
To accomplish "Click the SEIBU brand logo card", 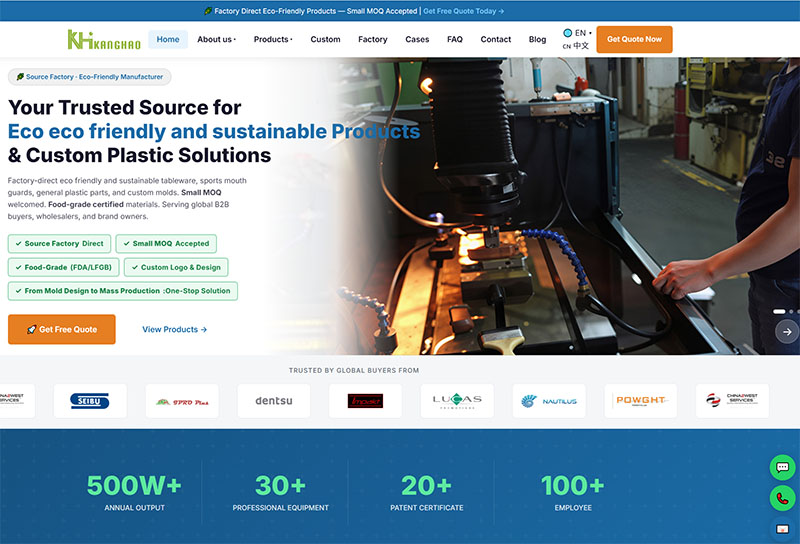I will [90, 401].
